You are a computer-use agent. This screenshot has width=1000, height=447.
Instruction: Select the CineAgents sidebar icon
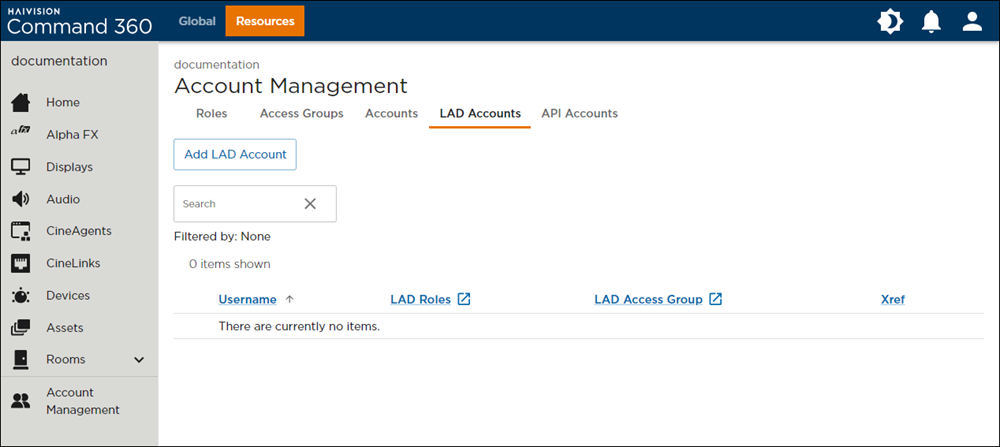click(20, 231)
